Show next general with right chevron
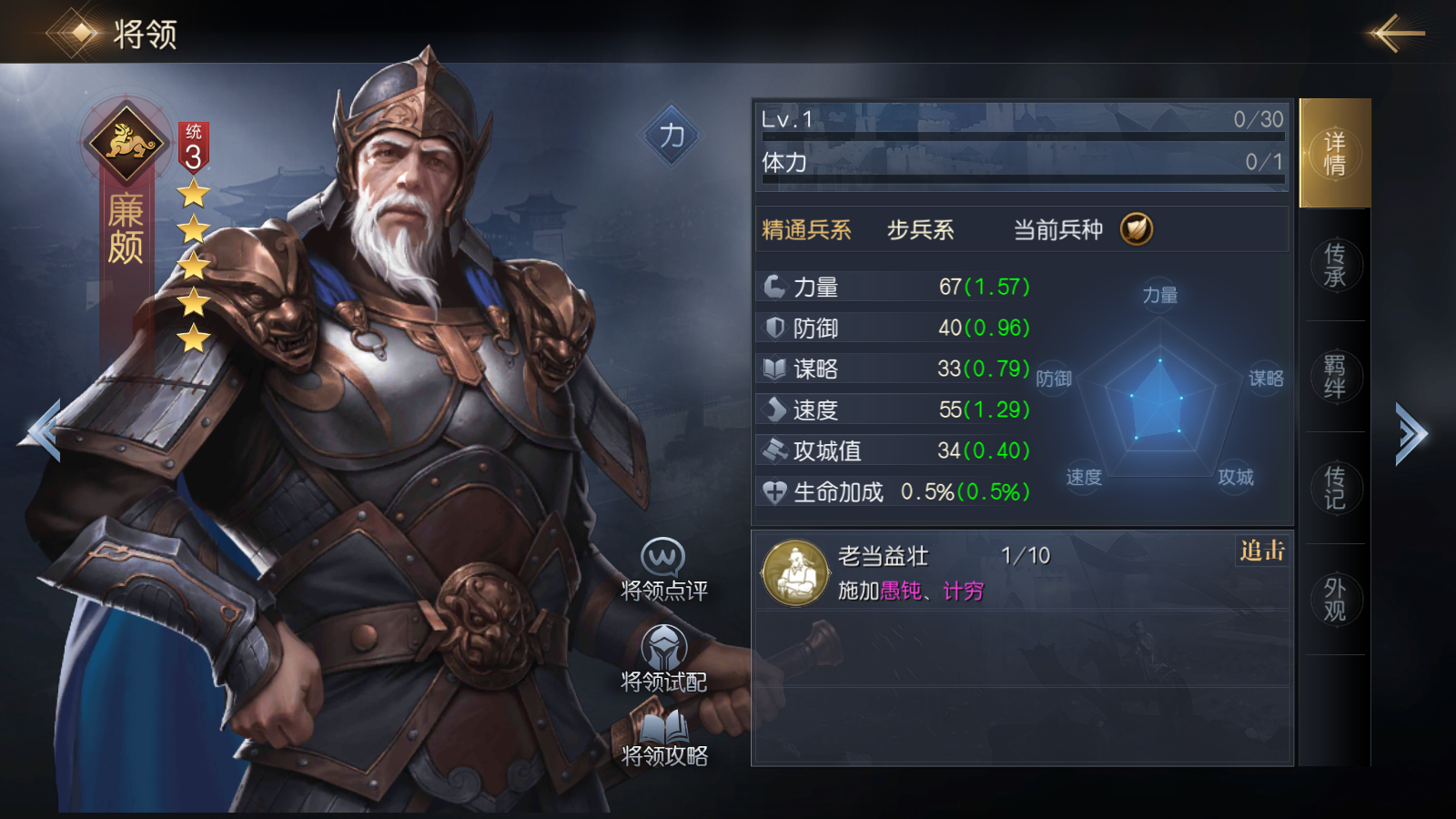 pyautogui.click(x=1411, y=434)
